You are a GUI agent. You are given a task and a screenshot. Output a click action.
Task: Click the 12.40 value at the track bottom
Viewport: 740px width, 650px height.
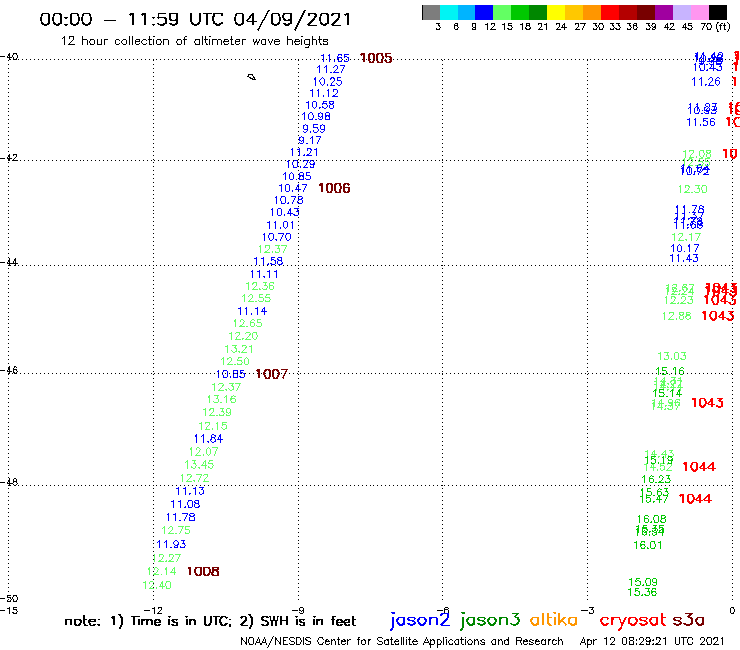pos(157,585)
